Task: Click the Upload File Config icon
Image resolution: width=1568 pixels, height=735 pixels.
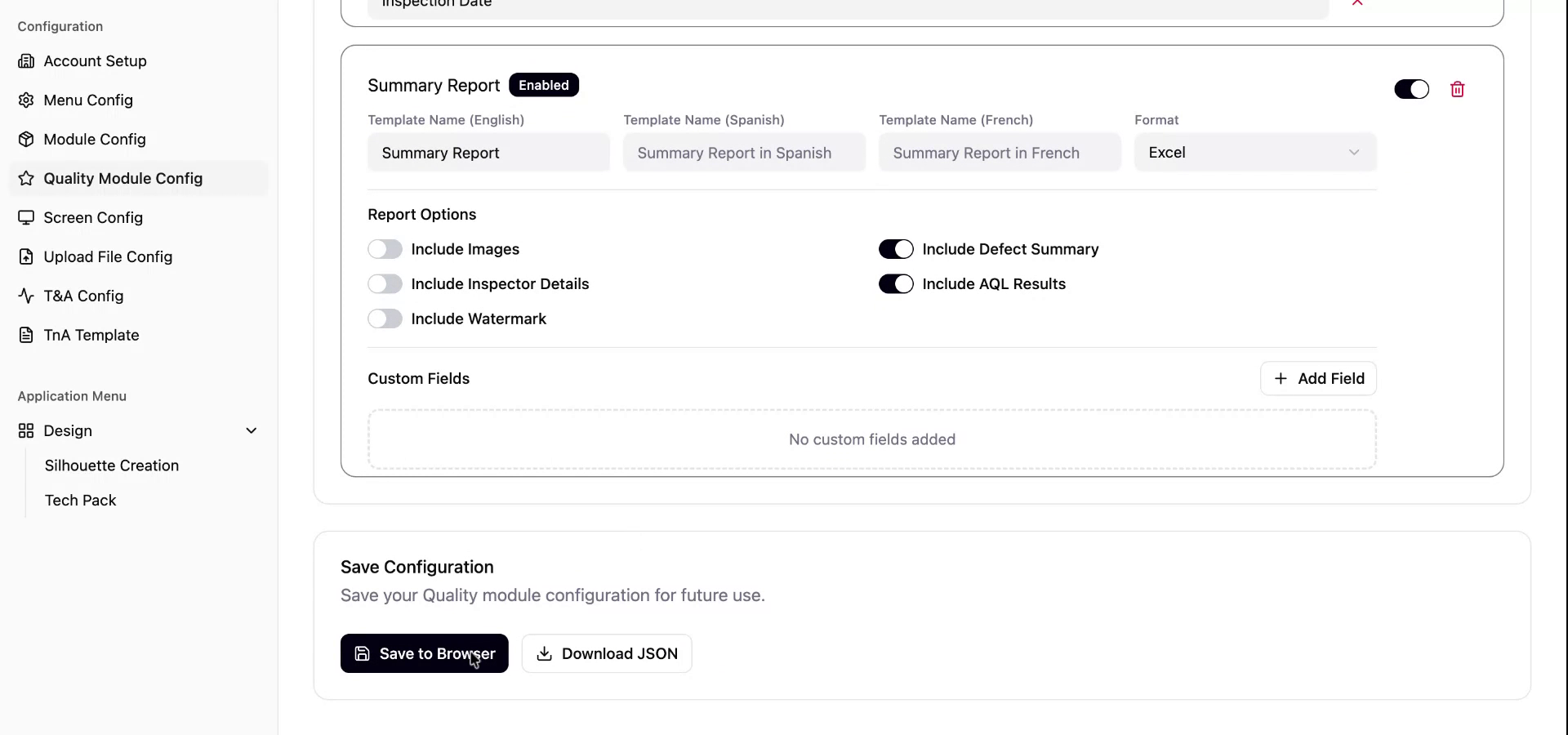Action: coord(26,257)
